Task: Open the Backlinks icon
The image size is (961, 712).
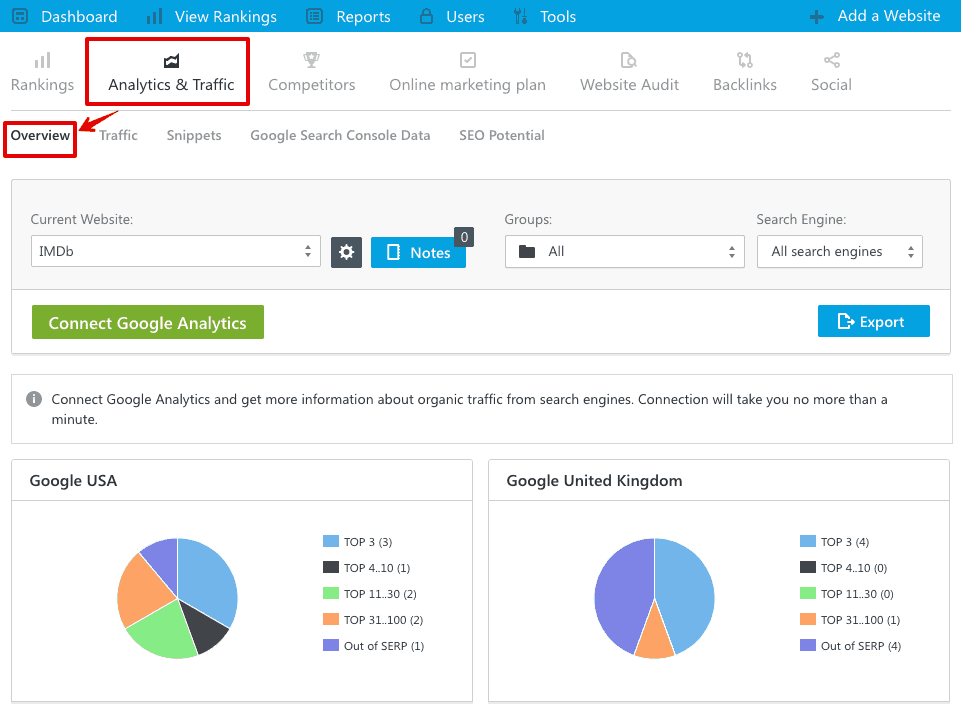Action: (x=744, y=61)
